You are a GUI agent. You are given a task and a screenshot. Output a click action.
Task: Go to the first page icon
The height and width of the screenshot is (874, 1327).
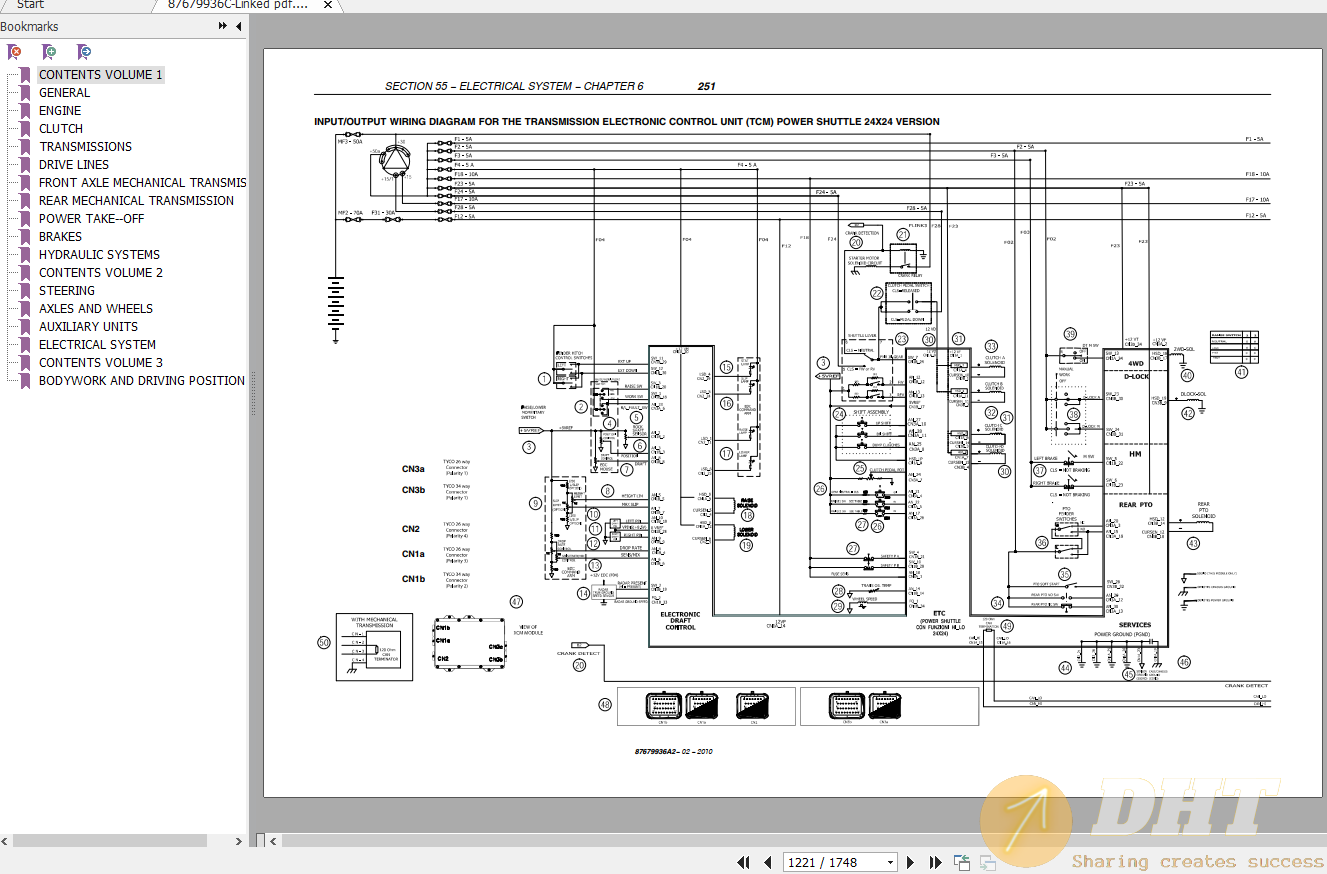[743, 862]
